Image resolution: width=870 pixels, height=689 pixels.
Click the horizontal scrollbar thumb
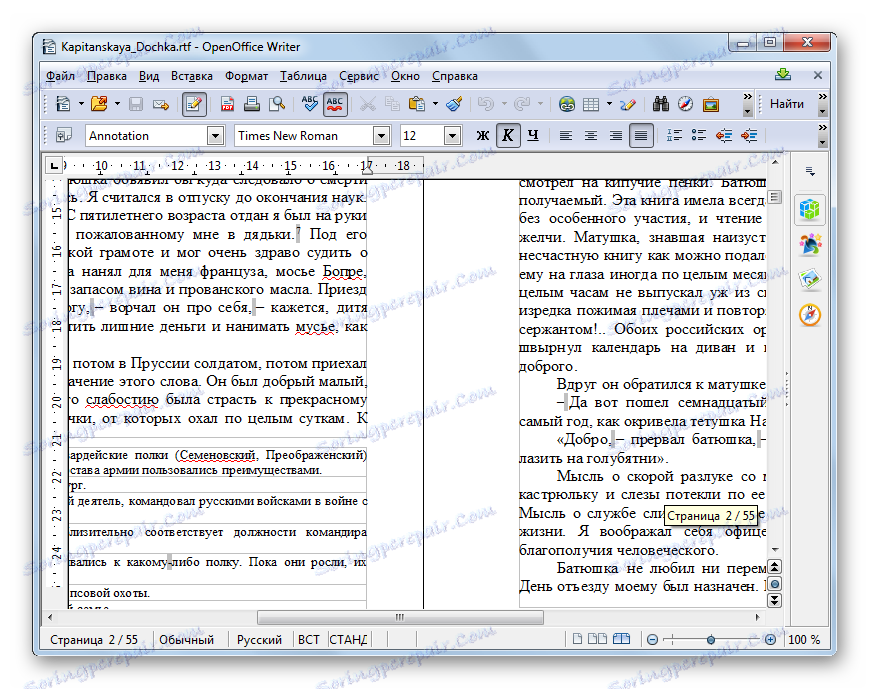click(x=399, y=617)
